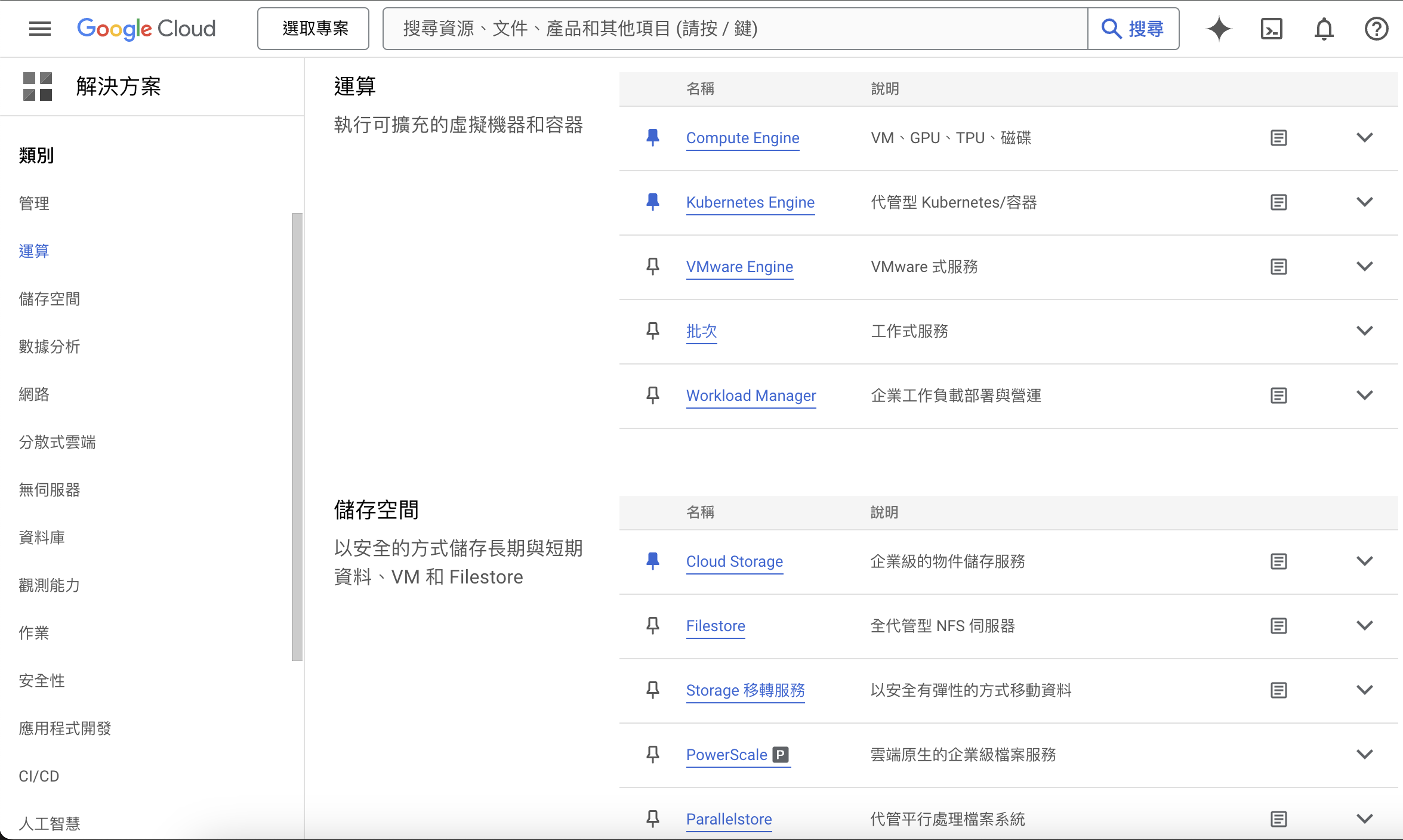This screenshot has height=840, width=1403.
Task: Open documentation icon for Storage 移轉服務
Action: pyautogui.click(x=1279, y=690)
